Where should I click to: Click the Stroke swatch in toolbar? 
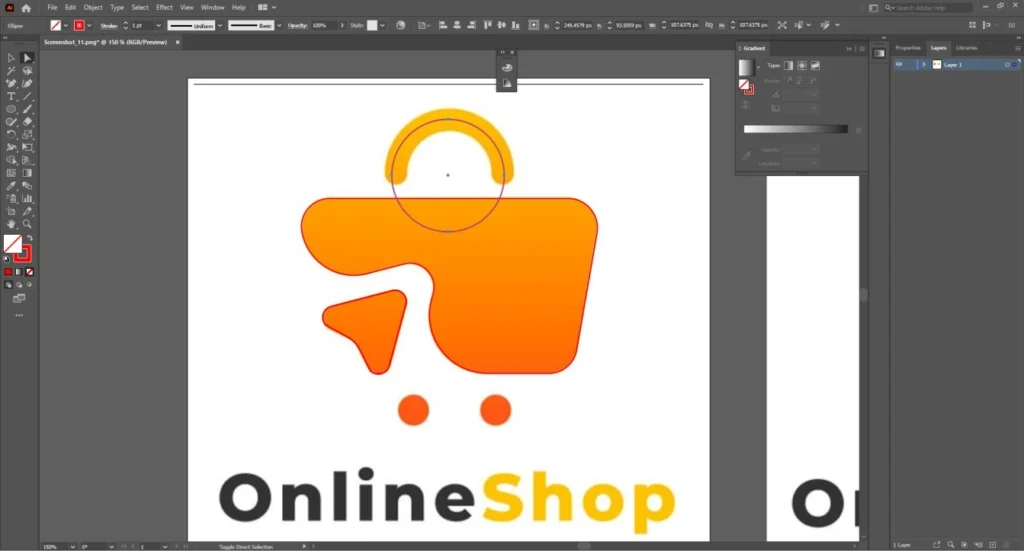click(x=23, y=253)
